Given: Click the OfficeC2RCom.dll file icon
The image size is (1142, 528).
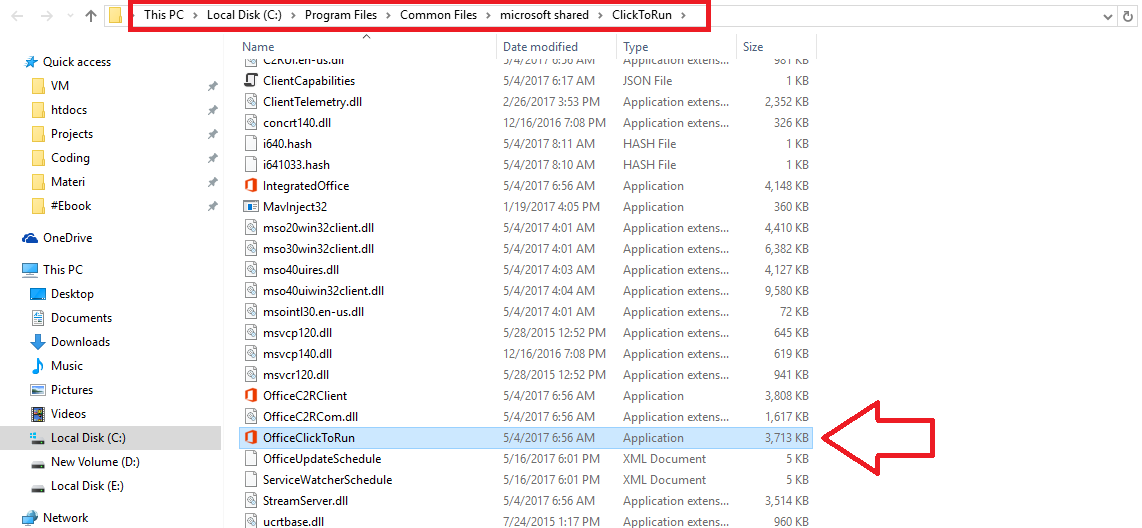Looking at the screenshot, I should (x=251, y=417).
